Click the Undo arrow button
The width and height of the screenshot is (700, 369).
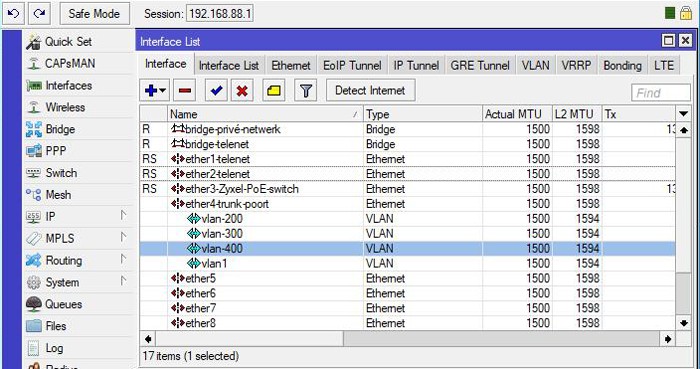[x=13, y=13]
